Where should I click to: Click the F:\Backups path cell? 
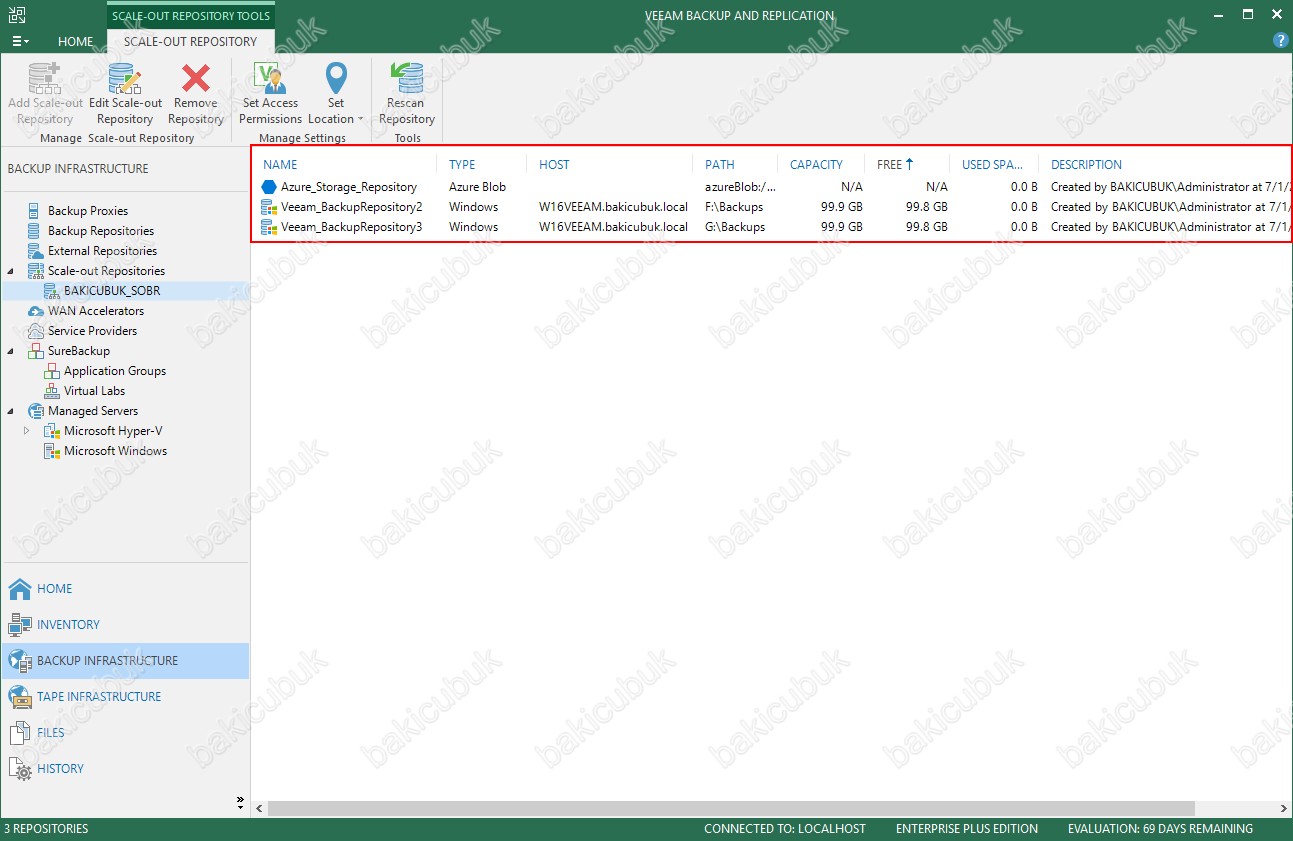tap(734, 207)
